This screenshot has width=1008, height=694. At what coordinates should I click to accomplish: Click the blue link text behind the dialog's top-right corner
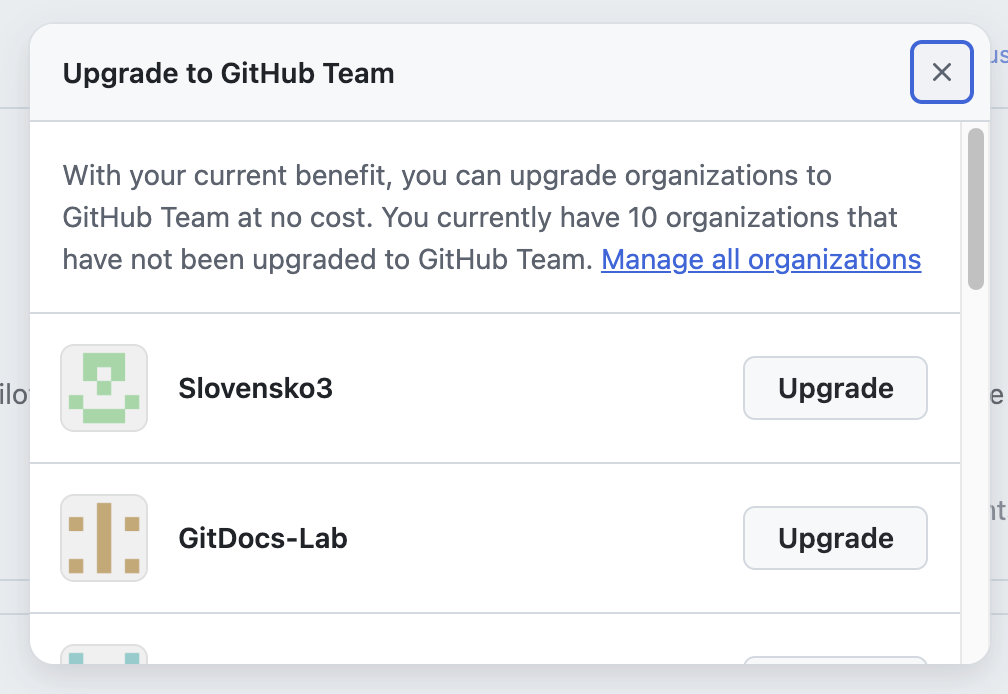[998, 56]
